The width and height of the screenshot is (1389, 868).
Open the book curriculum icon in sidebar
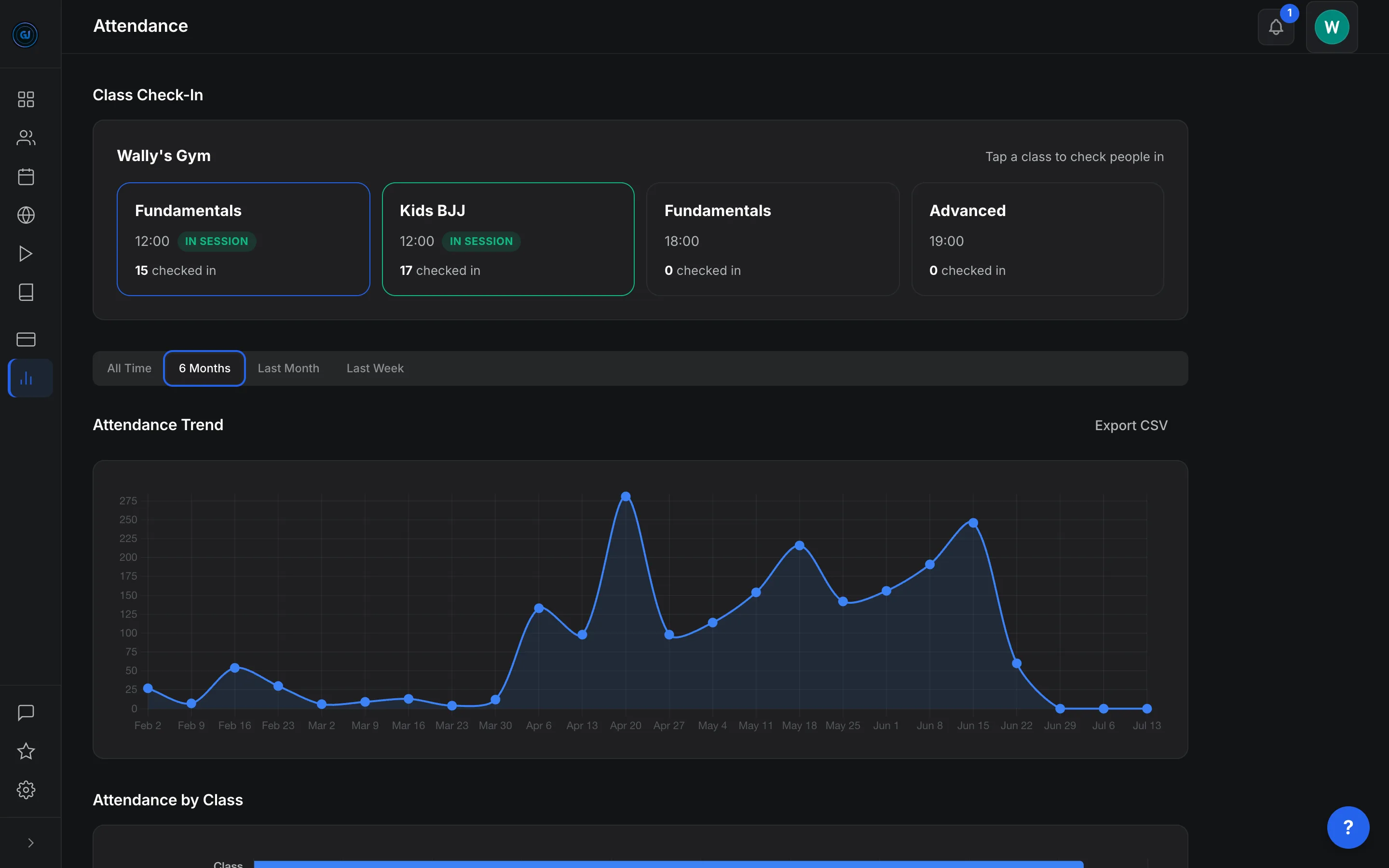[26, 292]
